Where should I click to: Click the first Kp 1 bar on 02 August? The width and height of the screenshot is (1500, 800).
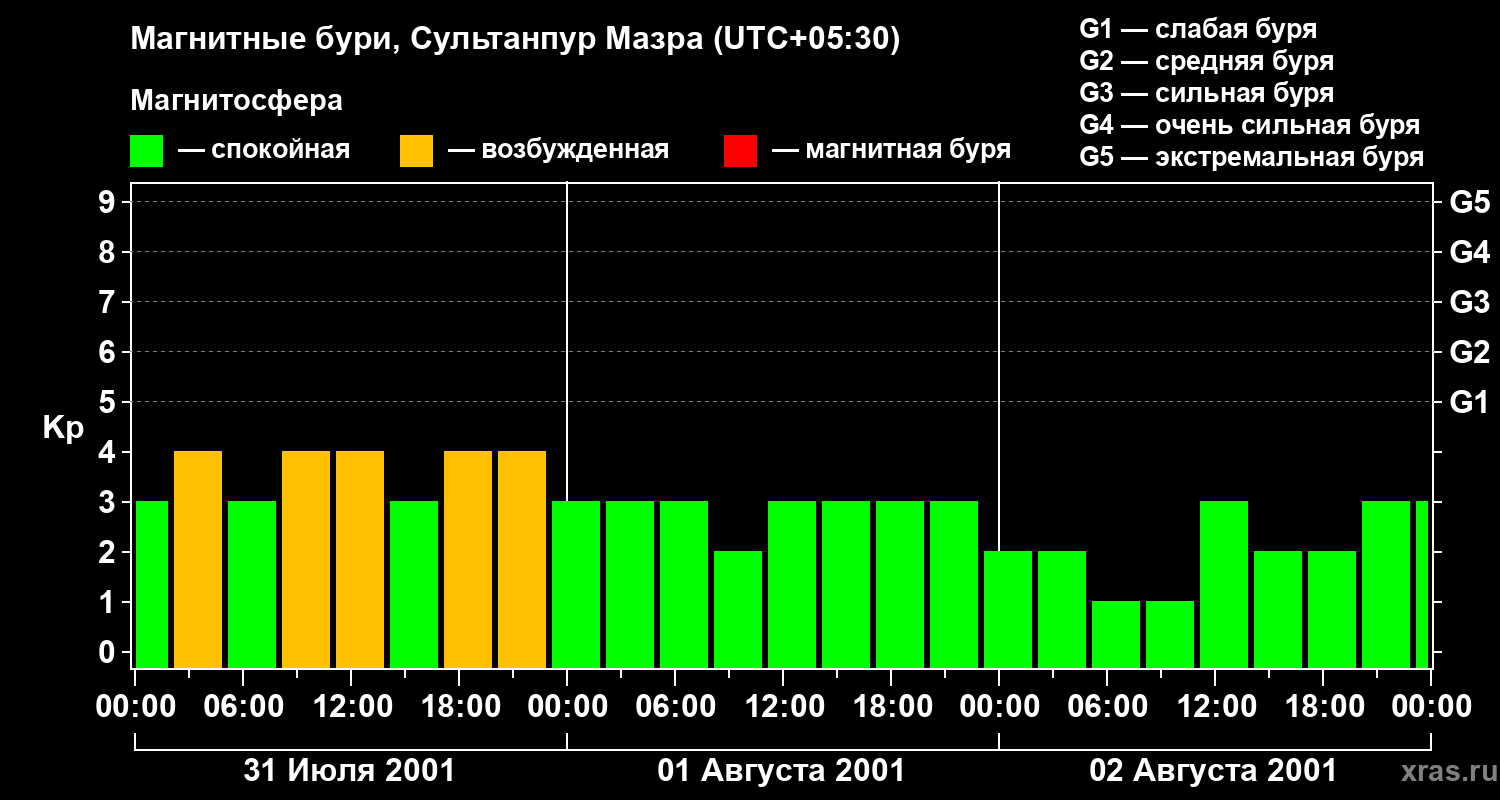point(1116,634)
